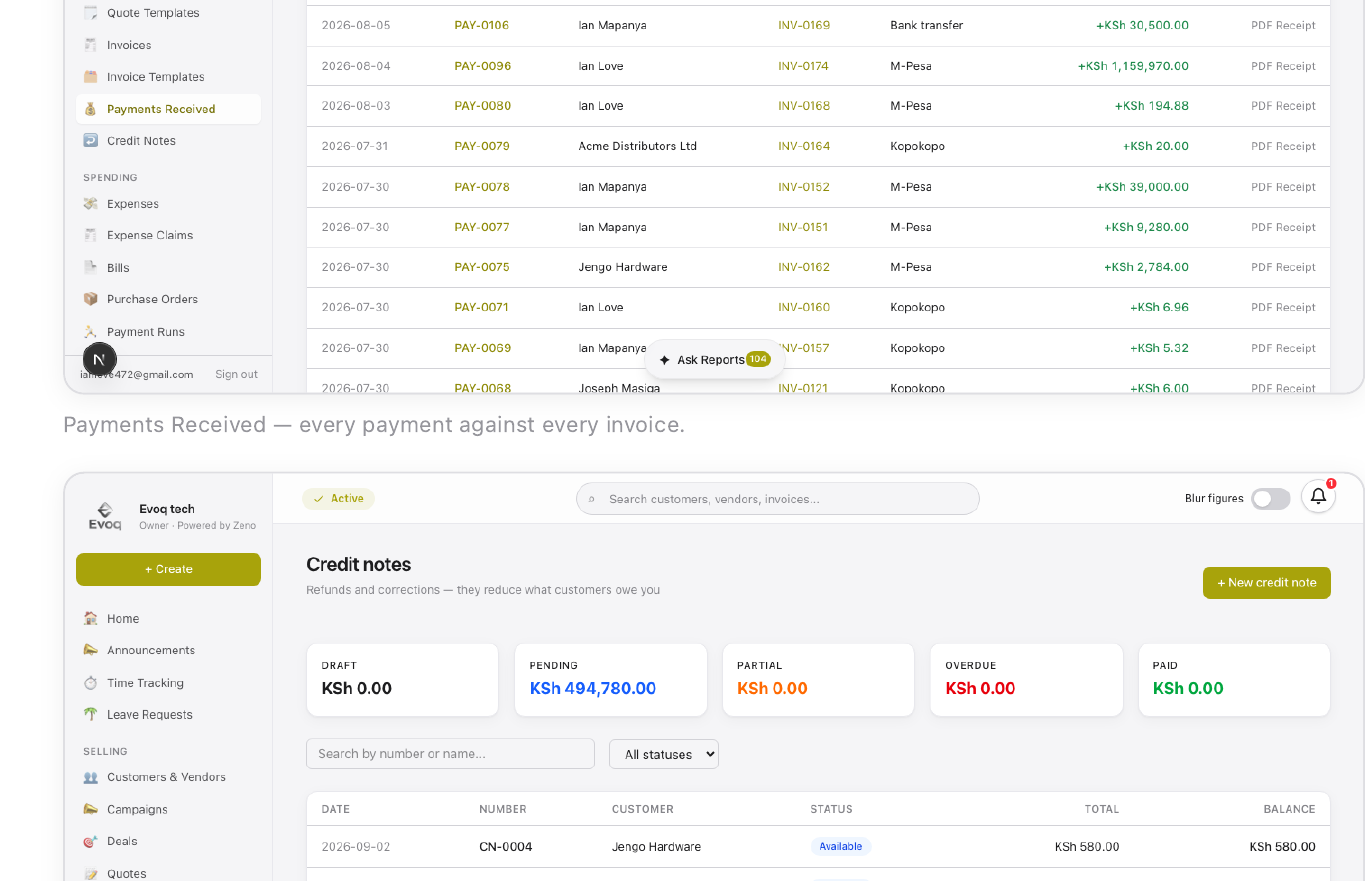Click the Expenses sidebar icon
1365x881 pixels.
[x=91, y=204]
